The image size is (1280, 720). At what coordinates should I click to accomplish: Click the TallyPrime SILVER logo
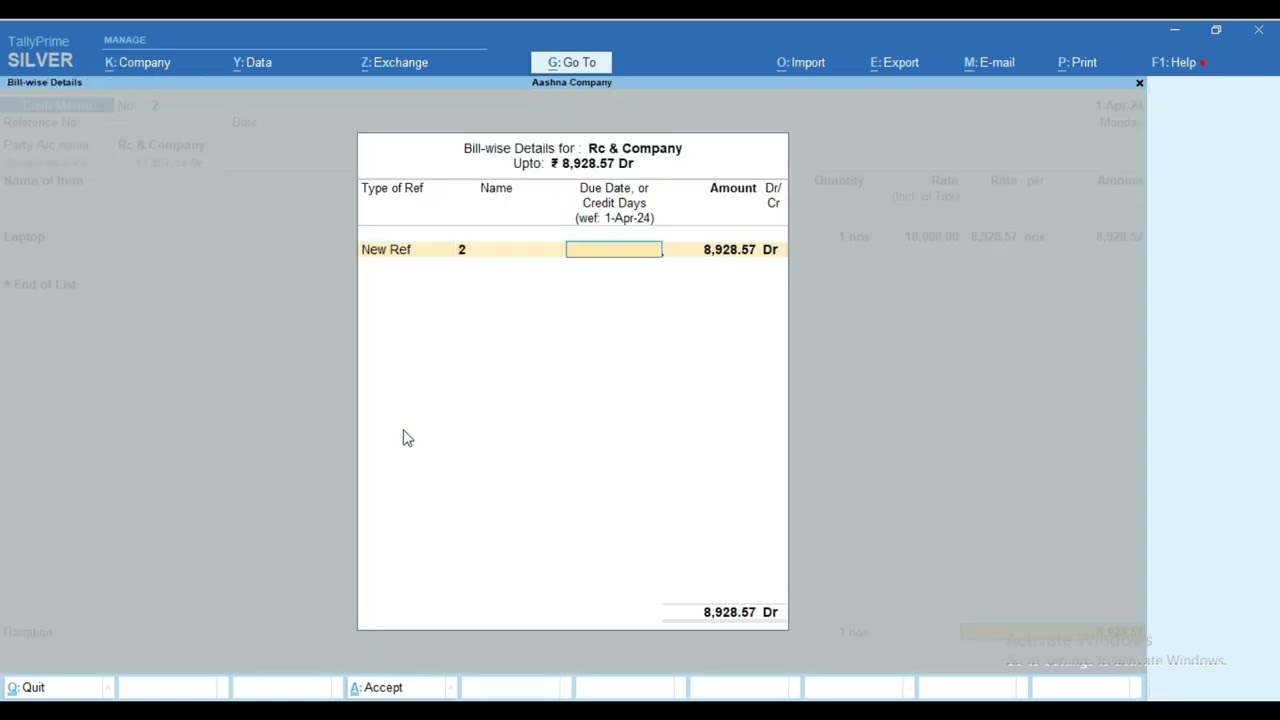(40, 52)
